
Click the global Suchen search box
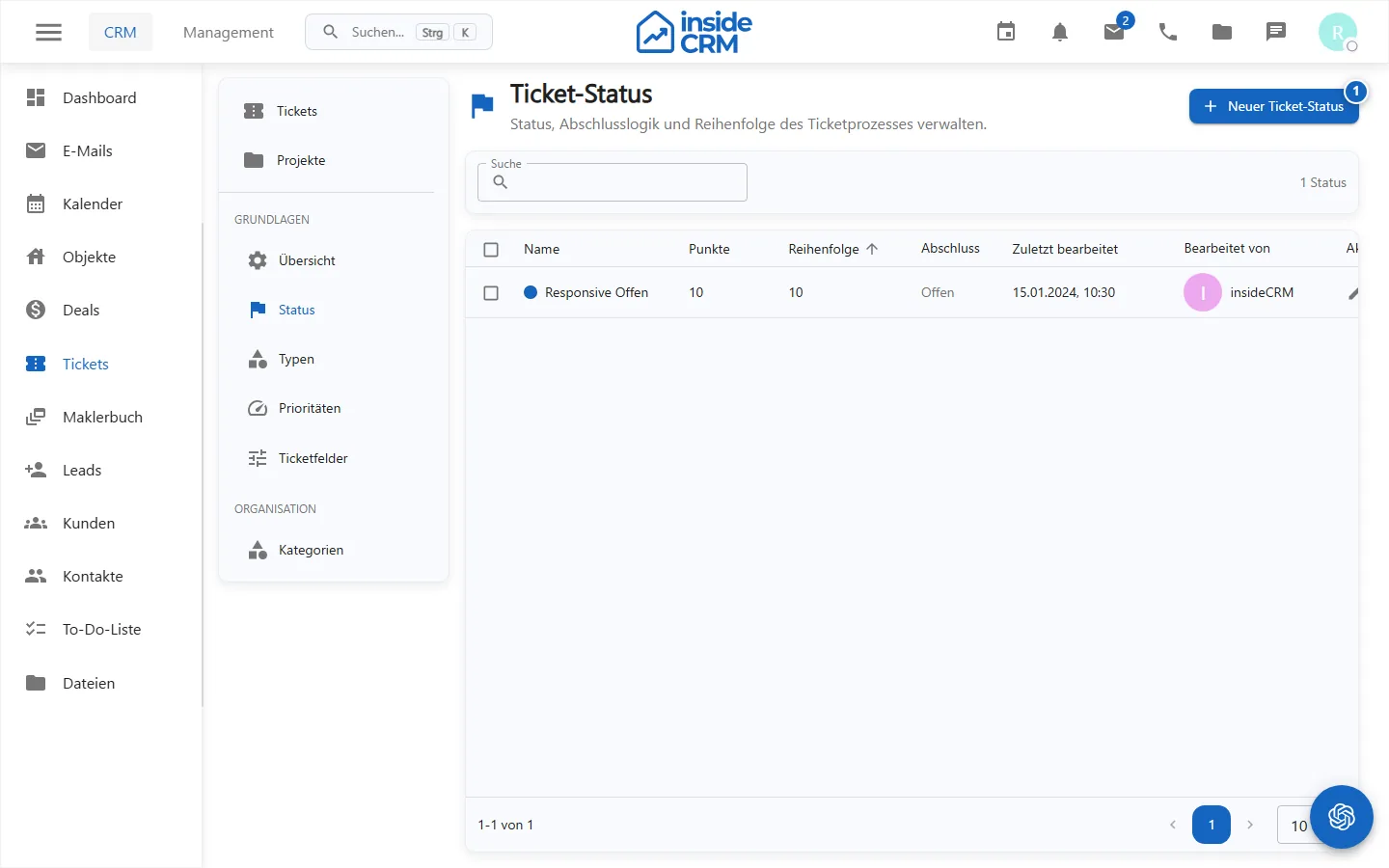point(398,32)
